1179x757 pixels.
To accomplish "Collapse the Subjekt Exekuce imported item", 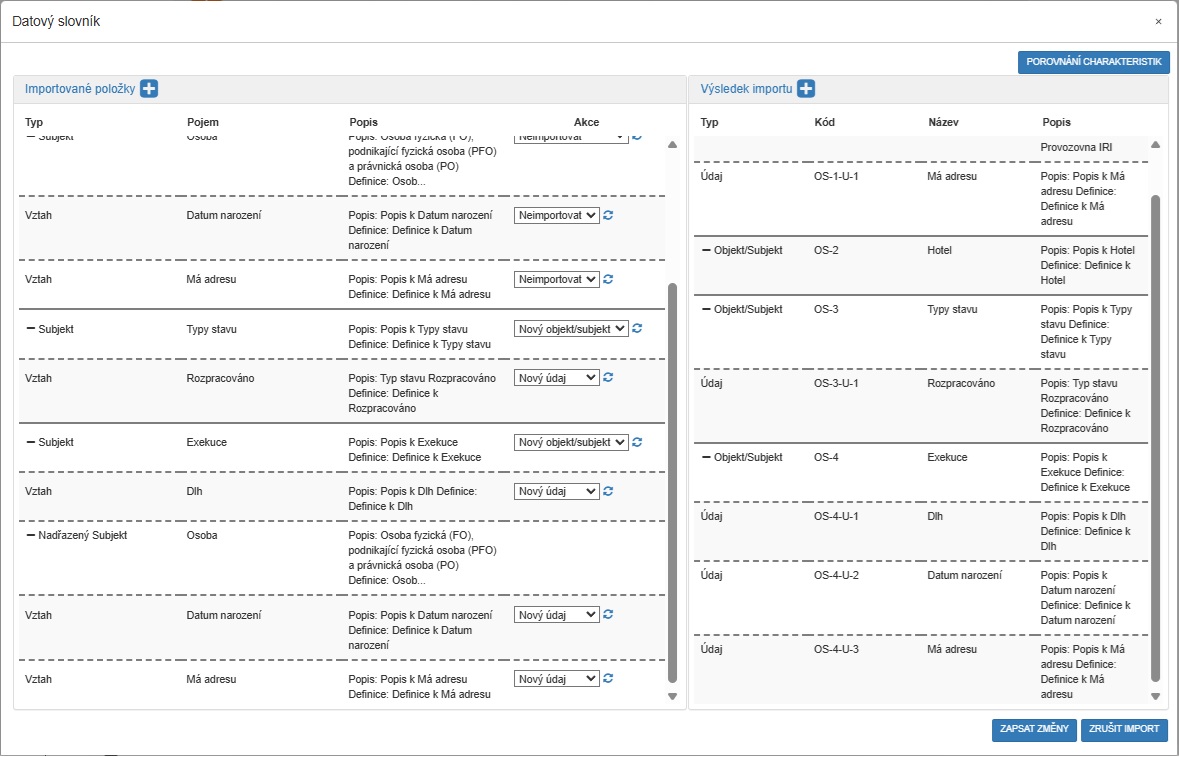I will (x=30, y=441).
